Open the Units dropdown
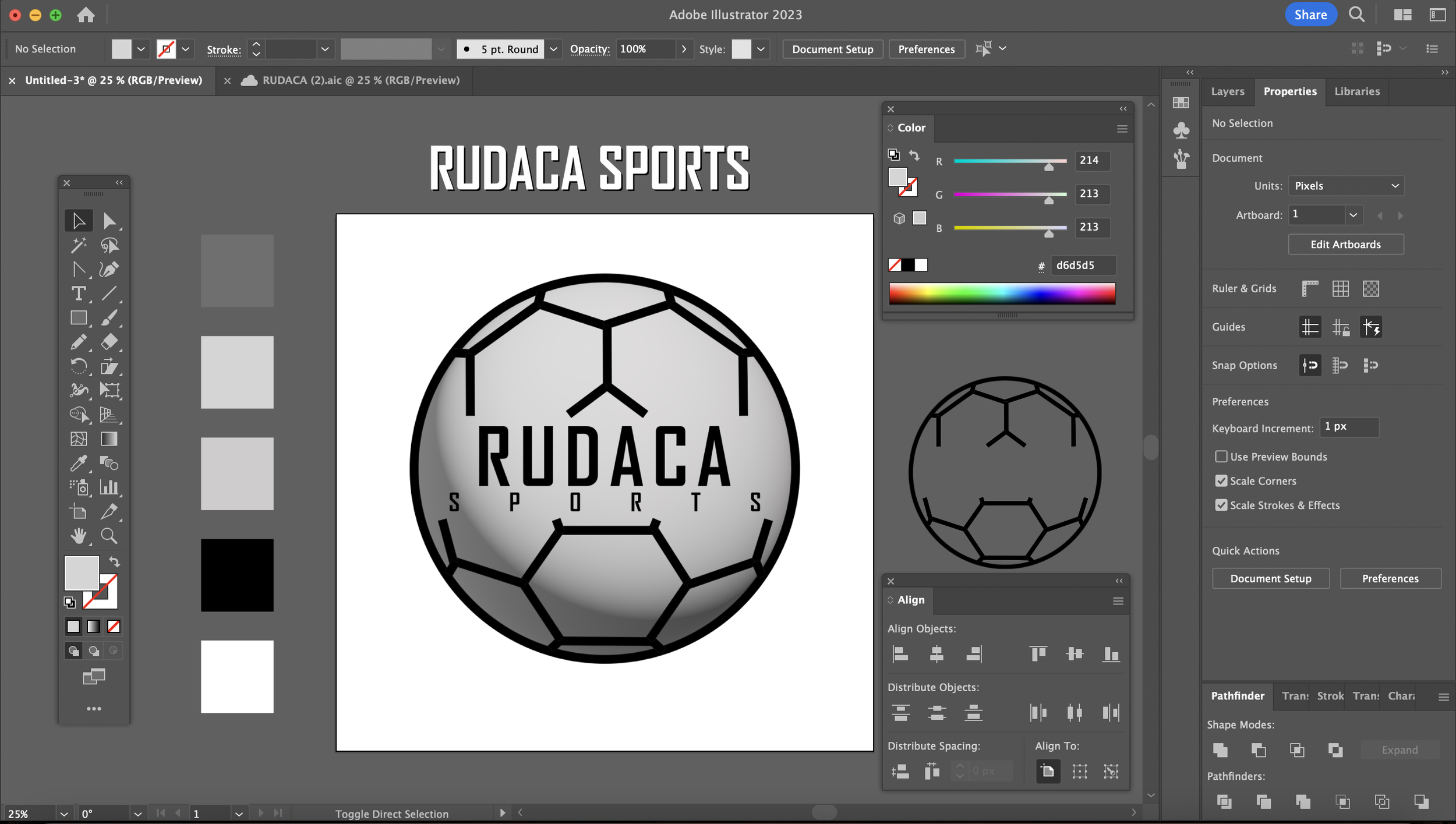Screen dimensions: 1456x824 [x=1345, y=186]
